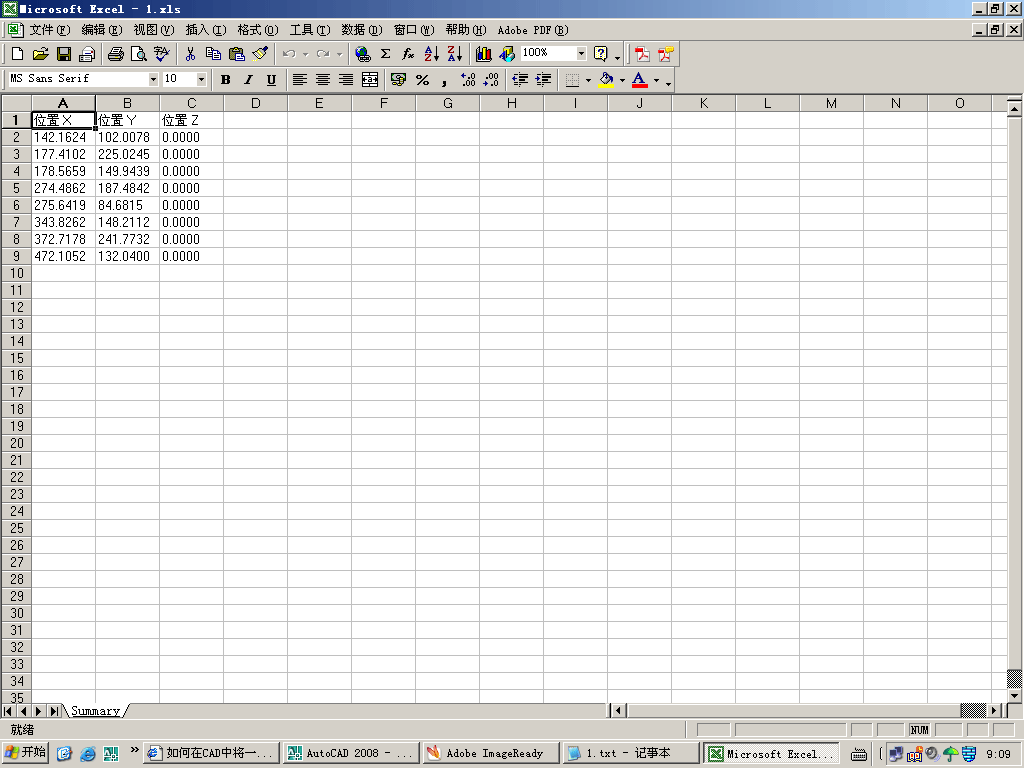
Task: Click the Open file folder icon
Action: 40,54
